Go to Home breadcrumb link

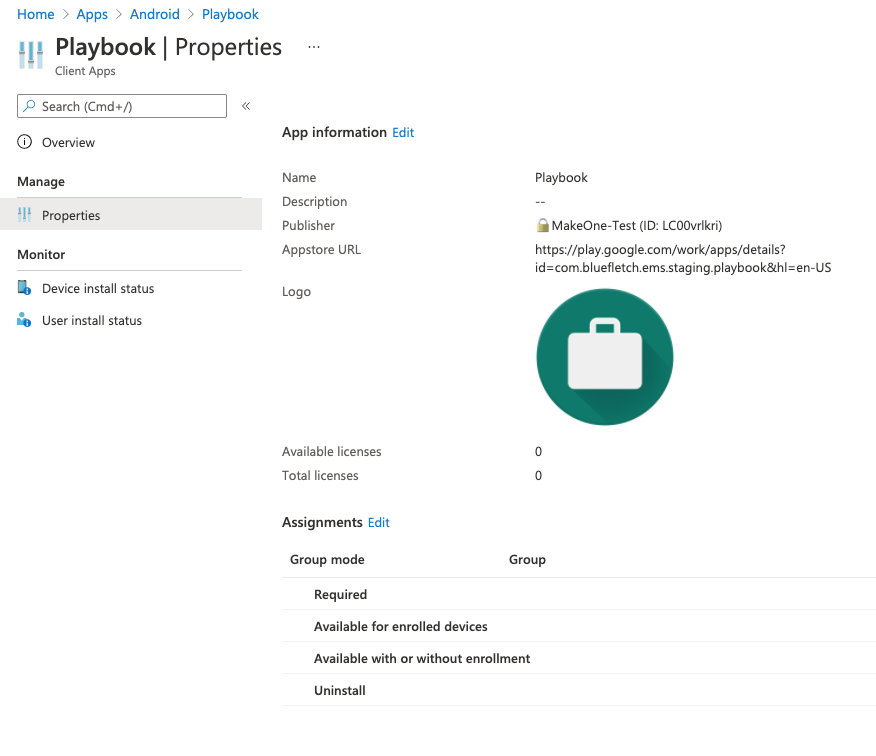[x=36, y=14]
